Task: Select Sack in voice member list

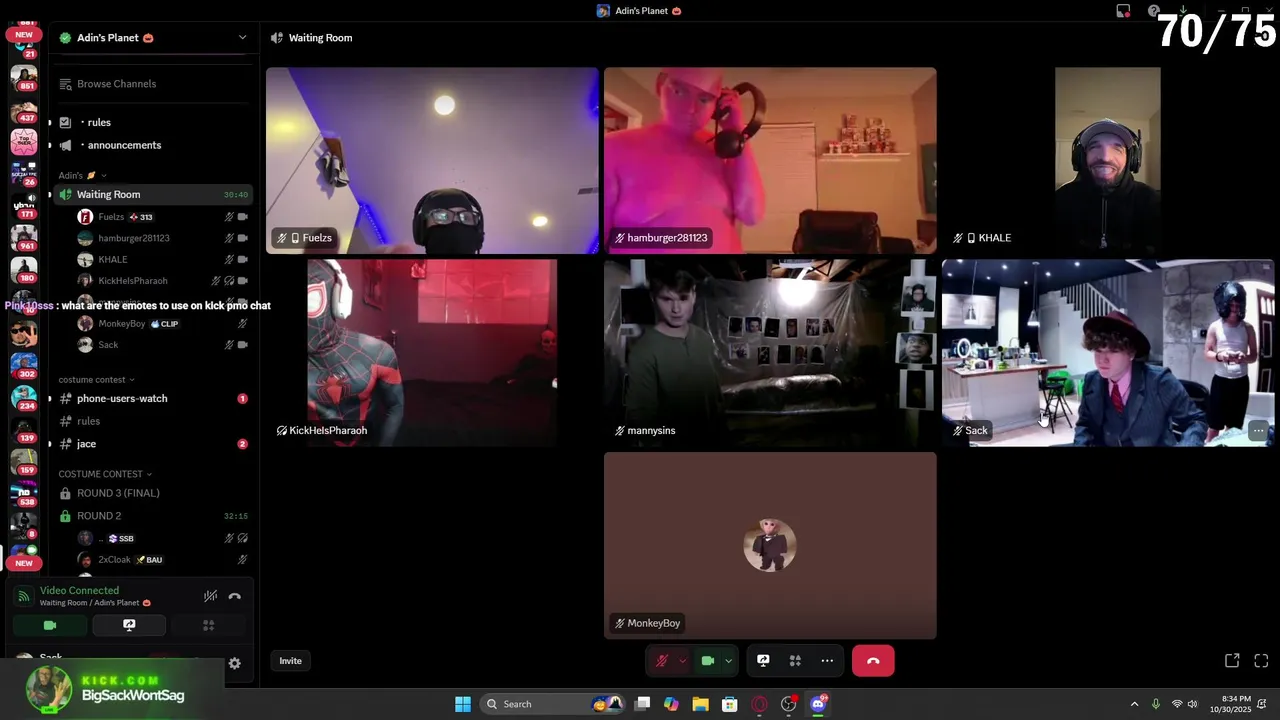Action: coord(162,345)
